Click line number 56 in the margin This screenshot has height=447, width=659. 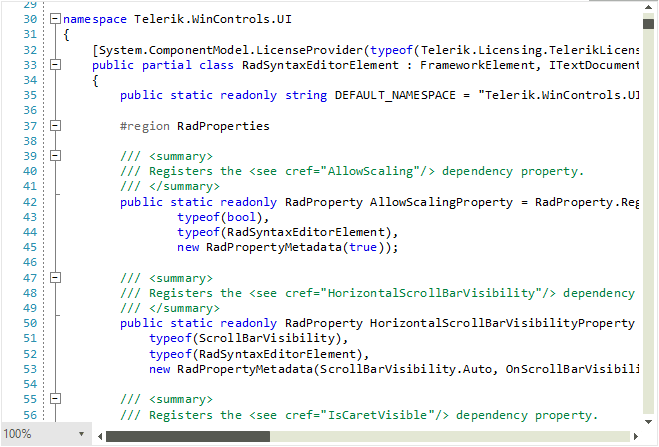click(x=30, y=415)
